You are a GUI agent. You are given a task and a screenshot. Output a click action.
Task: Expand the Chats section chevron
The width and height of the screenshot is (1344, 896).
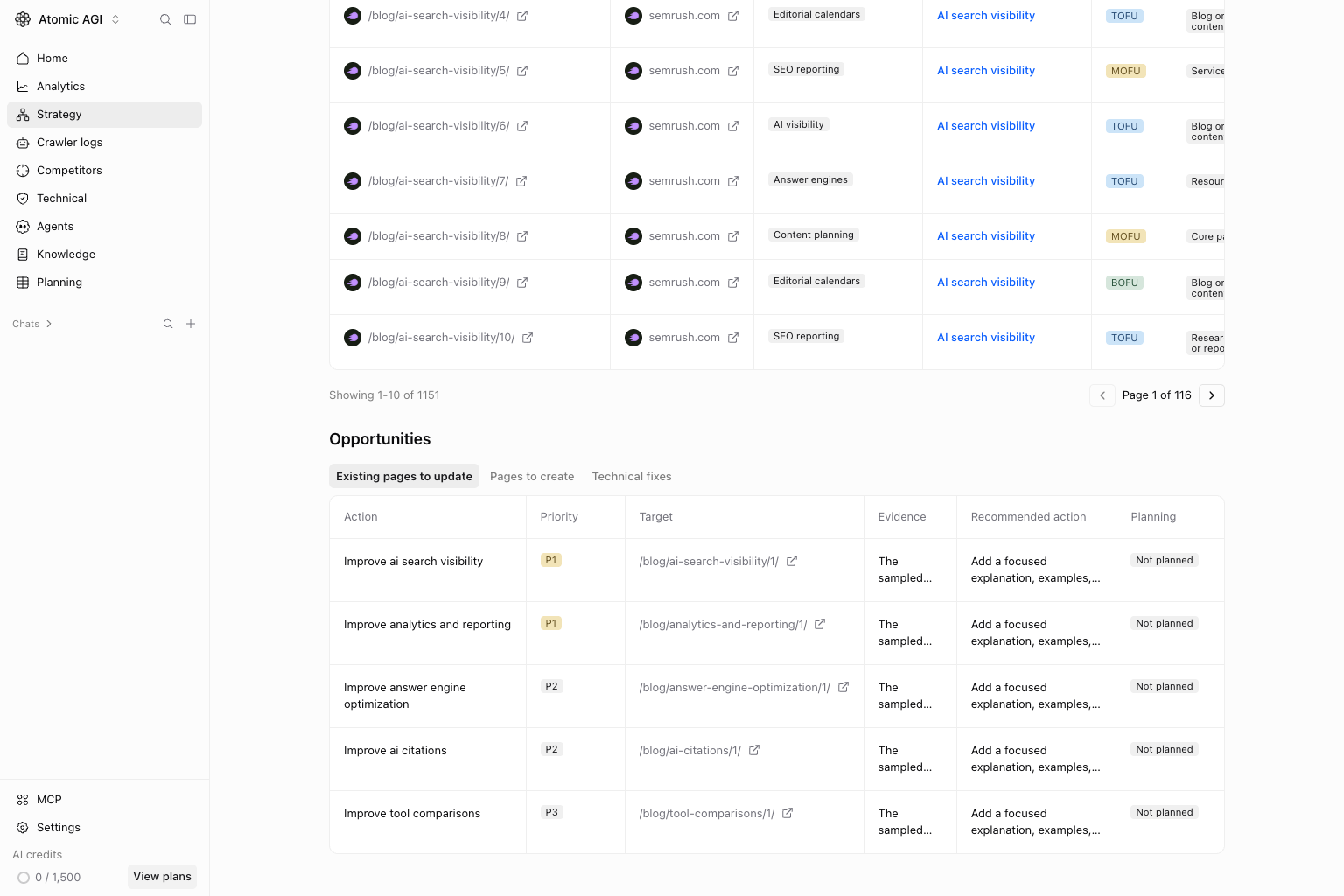(49, 324)
